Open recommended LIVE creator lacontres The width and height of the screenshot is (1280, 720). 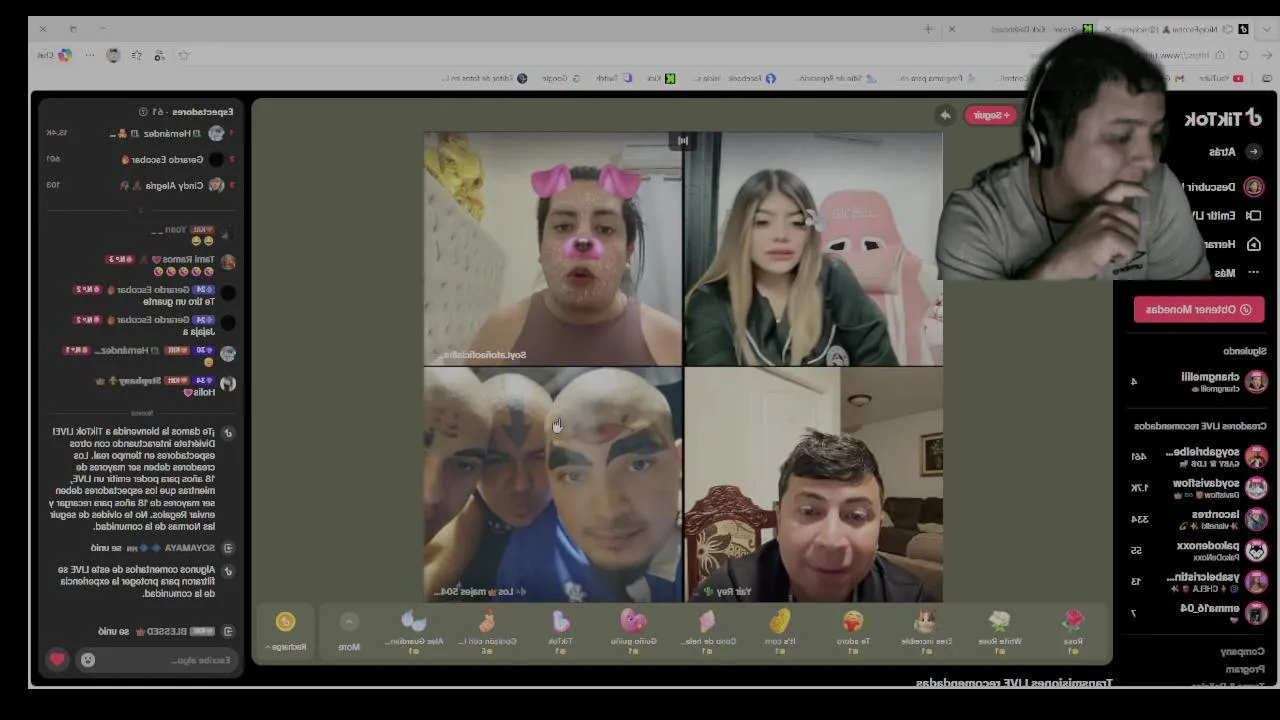click(1200, 519)
